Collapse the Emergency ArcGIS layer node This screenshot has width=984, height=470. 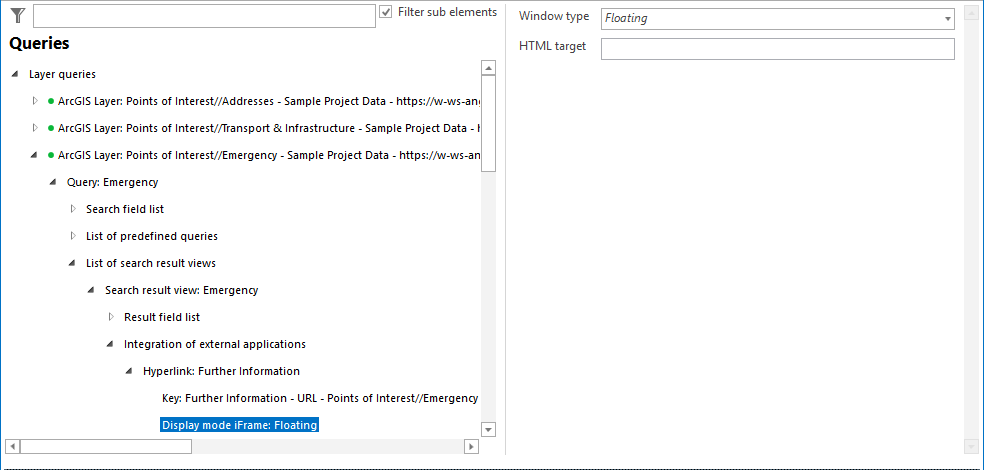(x=34, y=155)
